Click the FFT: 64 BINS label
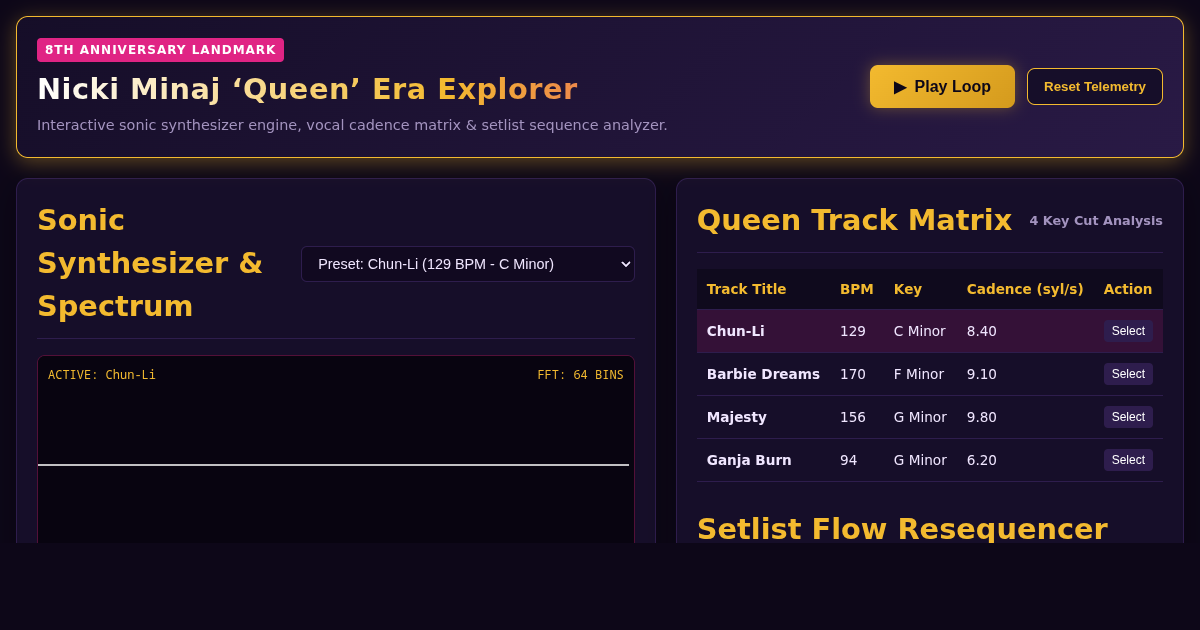 click(580, 375)
